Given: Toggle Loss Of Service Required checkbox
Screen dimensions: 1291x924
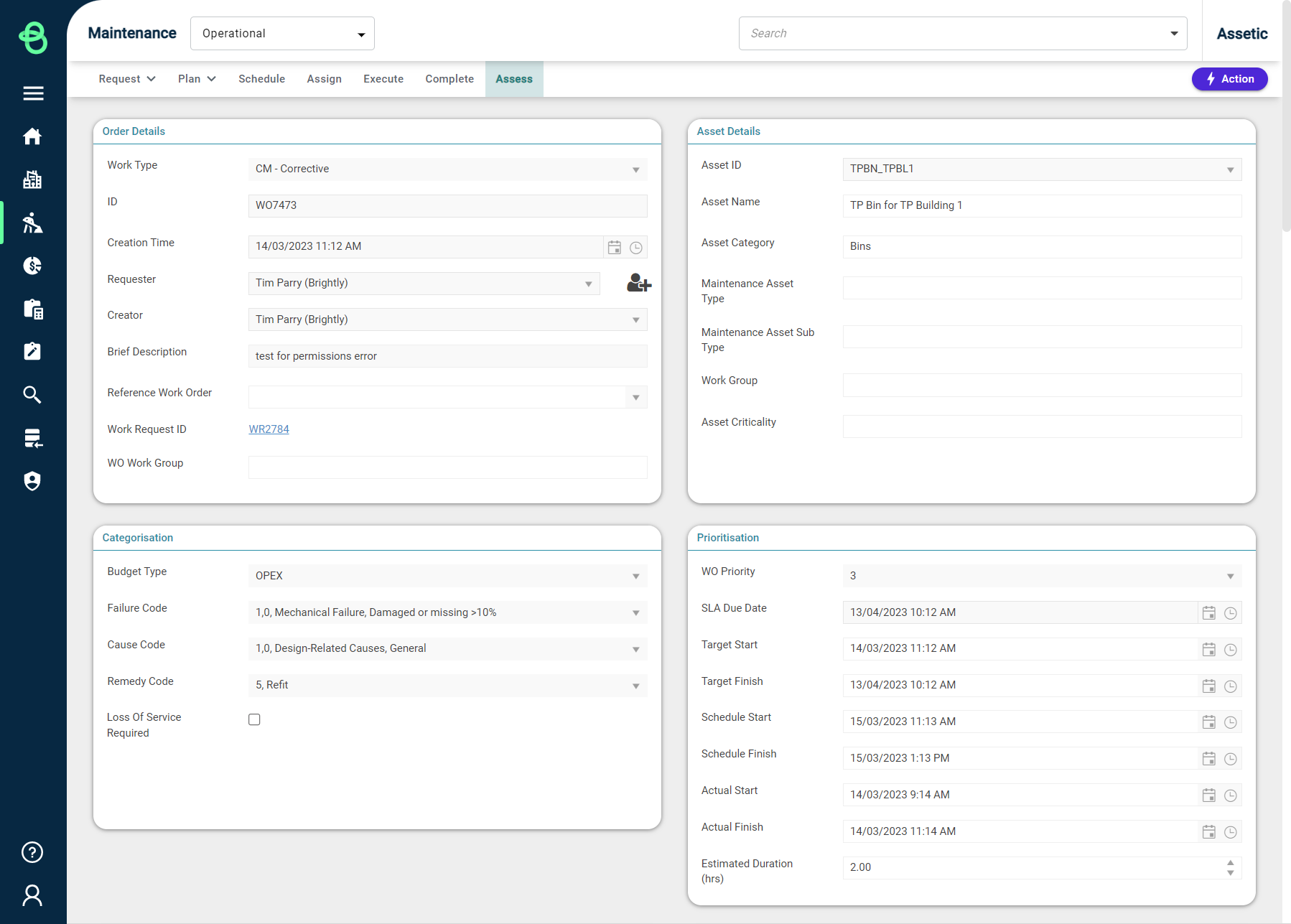Looking at the screenshot, I should tap(254, 719).
